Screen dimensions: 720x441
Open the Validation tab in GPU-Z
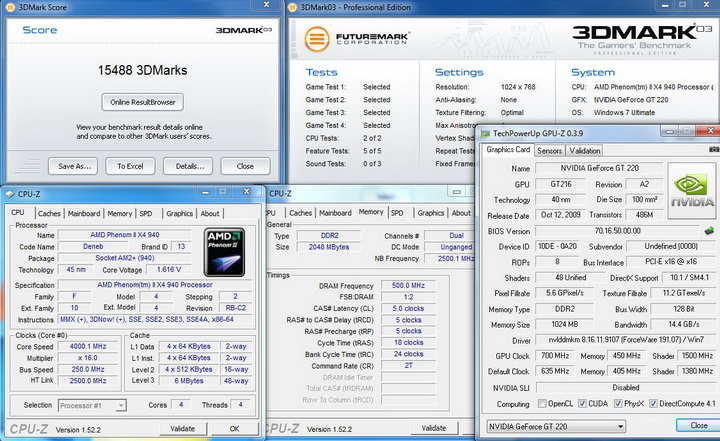(585, 151)
